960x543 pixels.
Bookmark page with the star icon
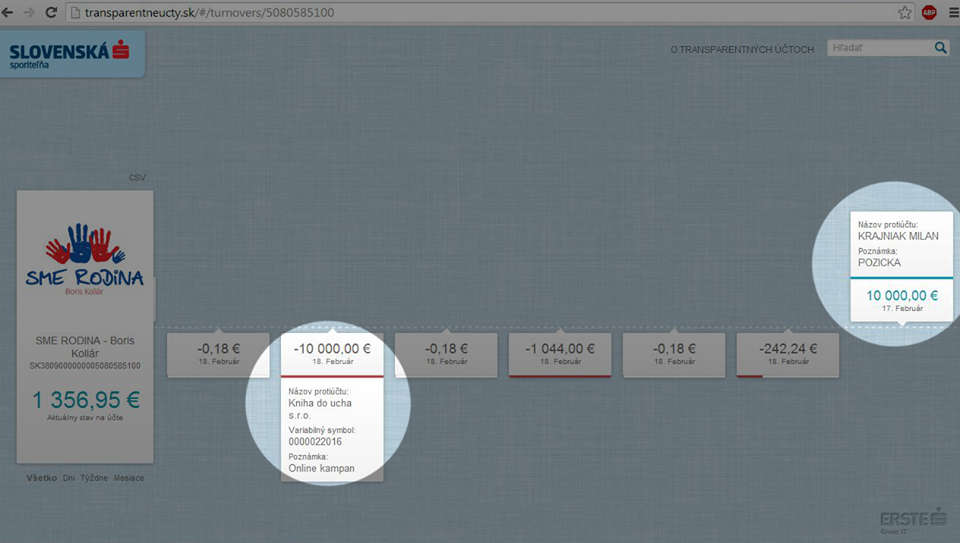point(904,12)
